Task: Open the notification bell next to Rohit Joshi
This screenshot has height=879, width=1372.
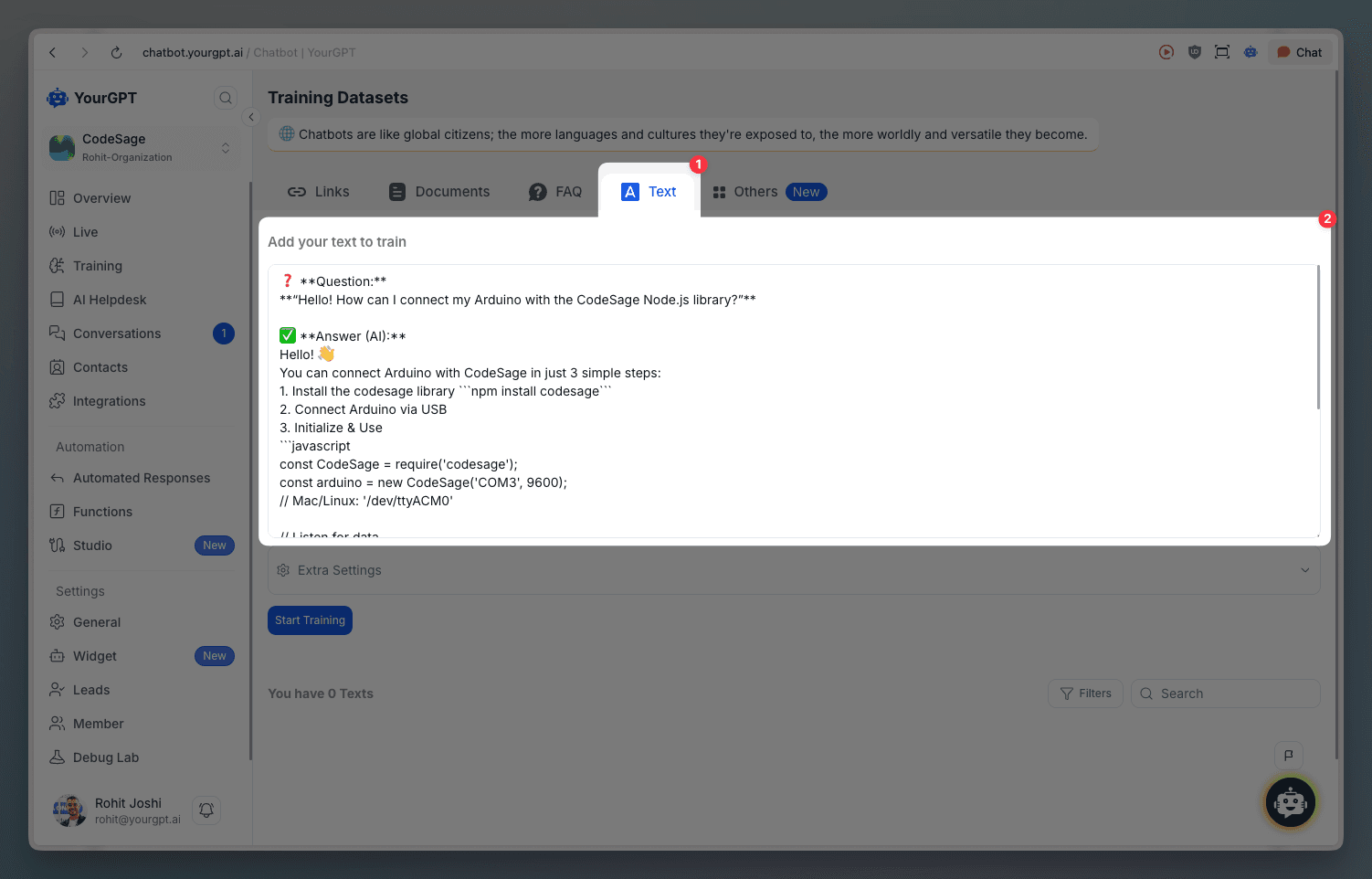Action: [206, 810]
